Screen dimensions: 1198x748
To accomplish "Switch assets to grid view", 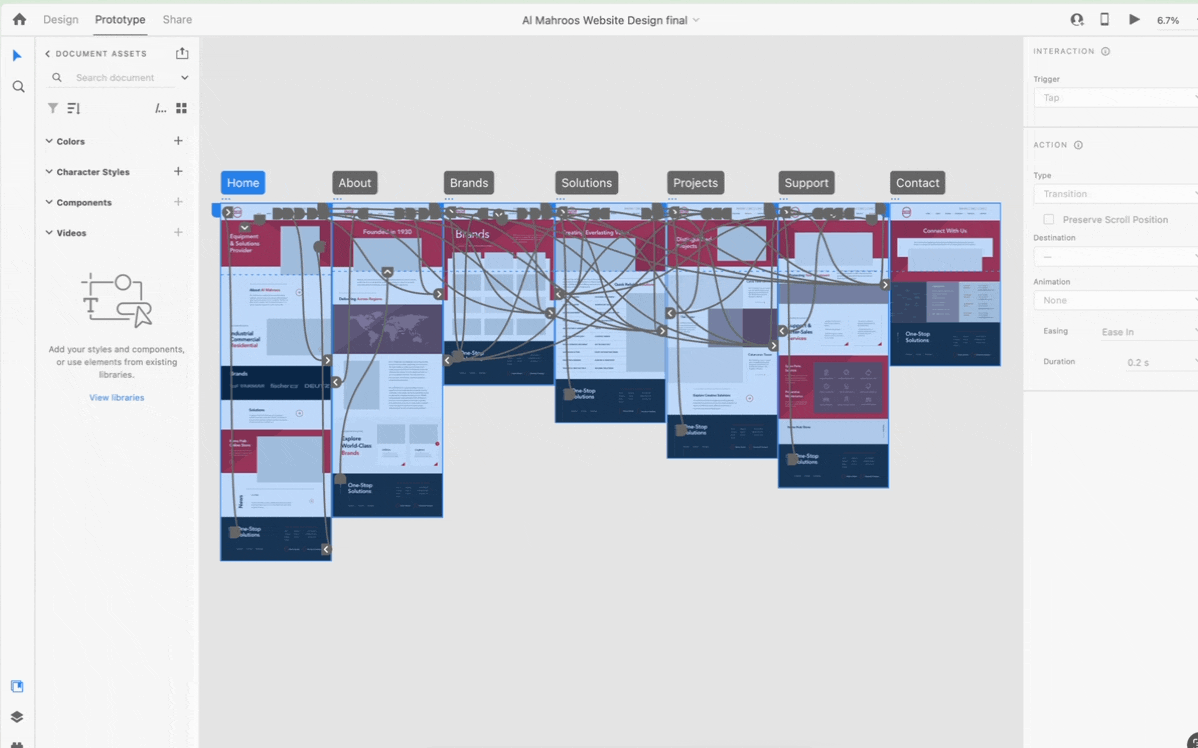I will [181, 108].
